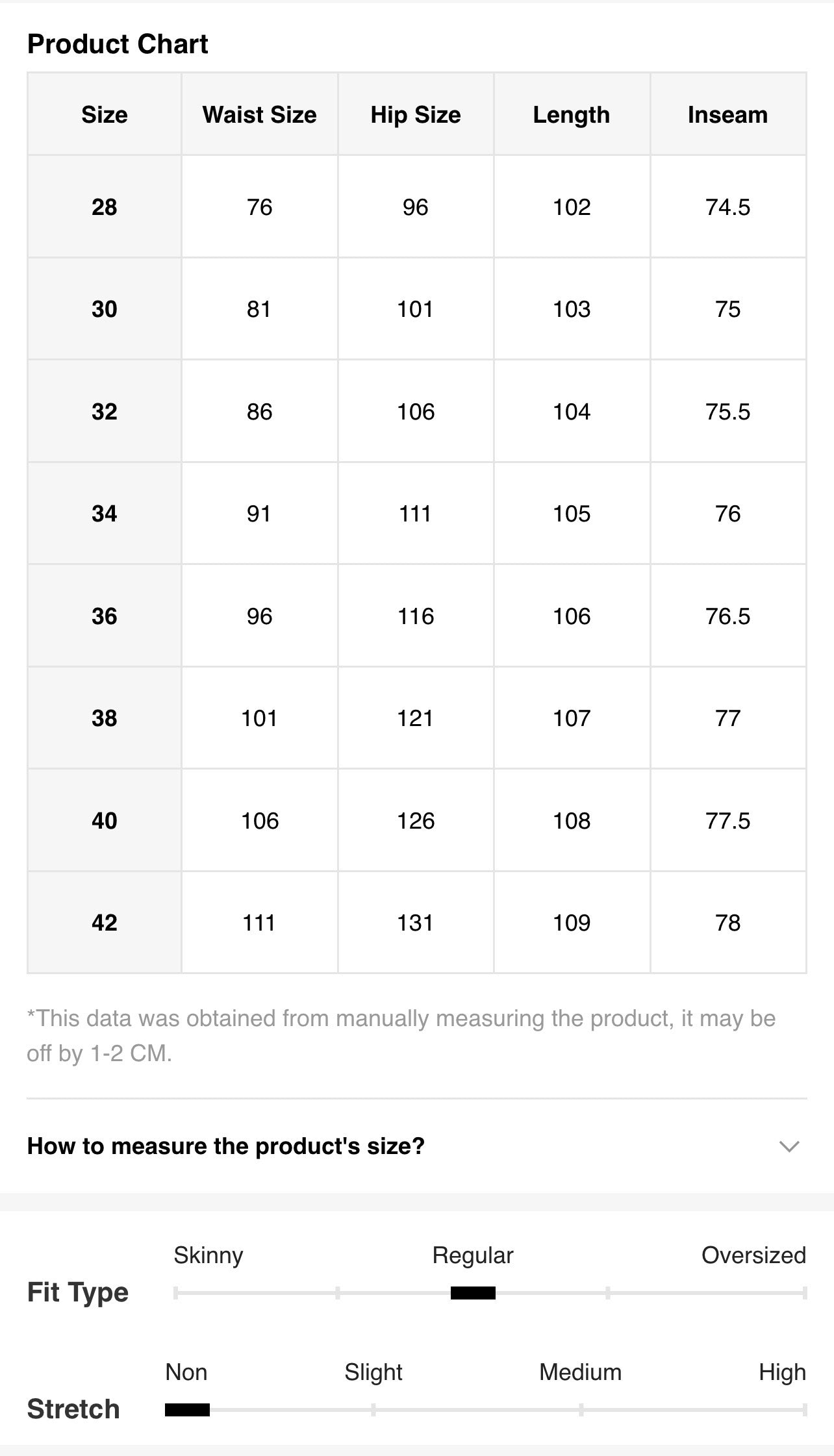Select the size 30 row header

tap(105, 309)
